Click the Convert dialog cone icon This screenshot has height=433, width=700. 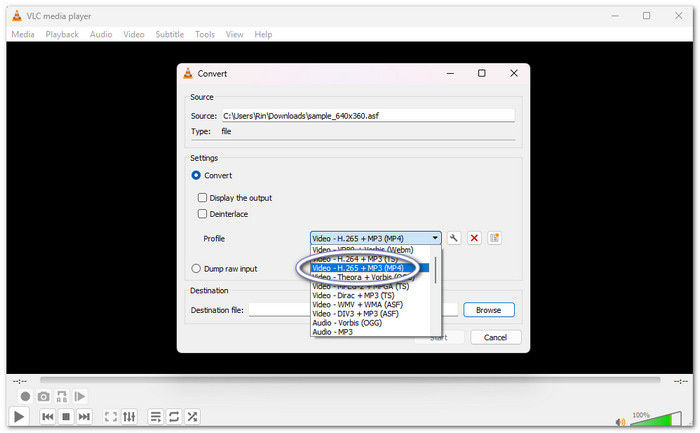coord(188,74)
